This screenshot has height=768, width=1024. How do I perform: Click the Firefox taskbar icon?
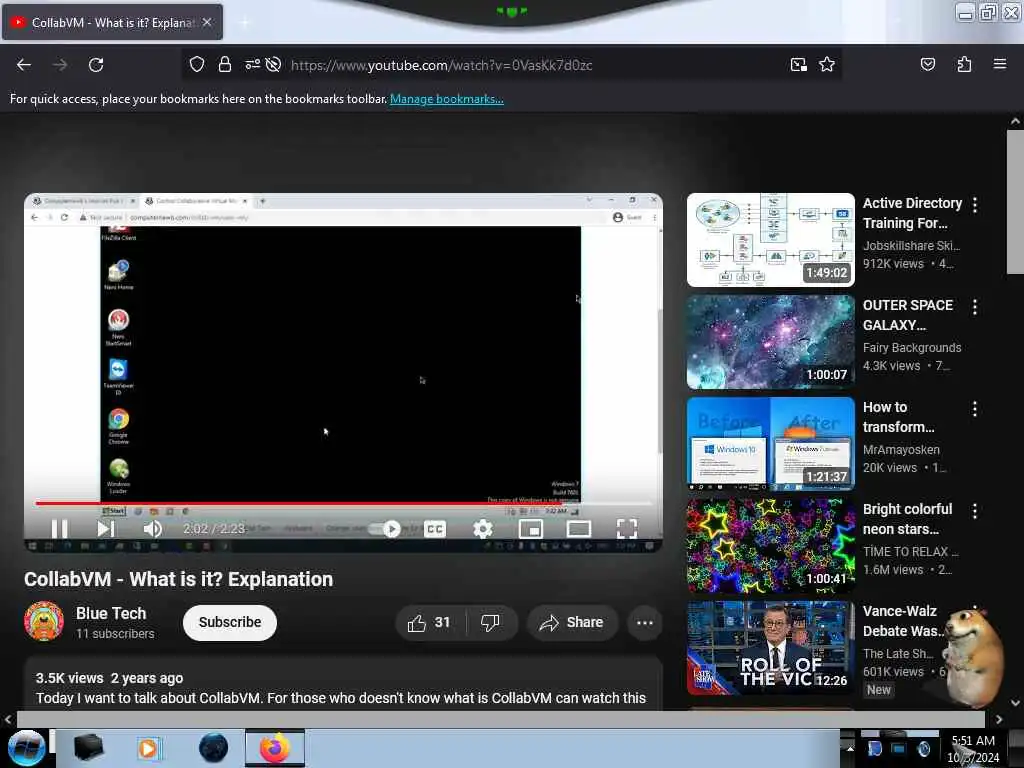(274, 748)
